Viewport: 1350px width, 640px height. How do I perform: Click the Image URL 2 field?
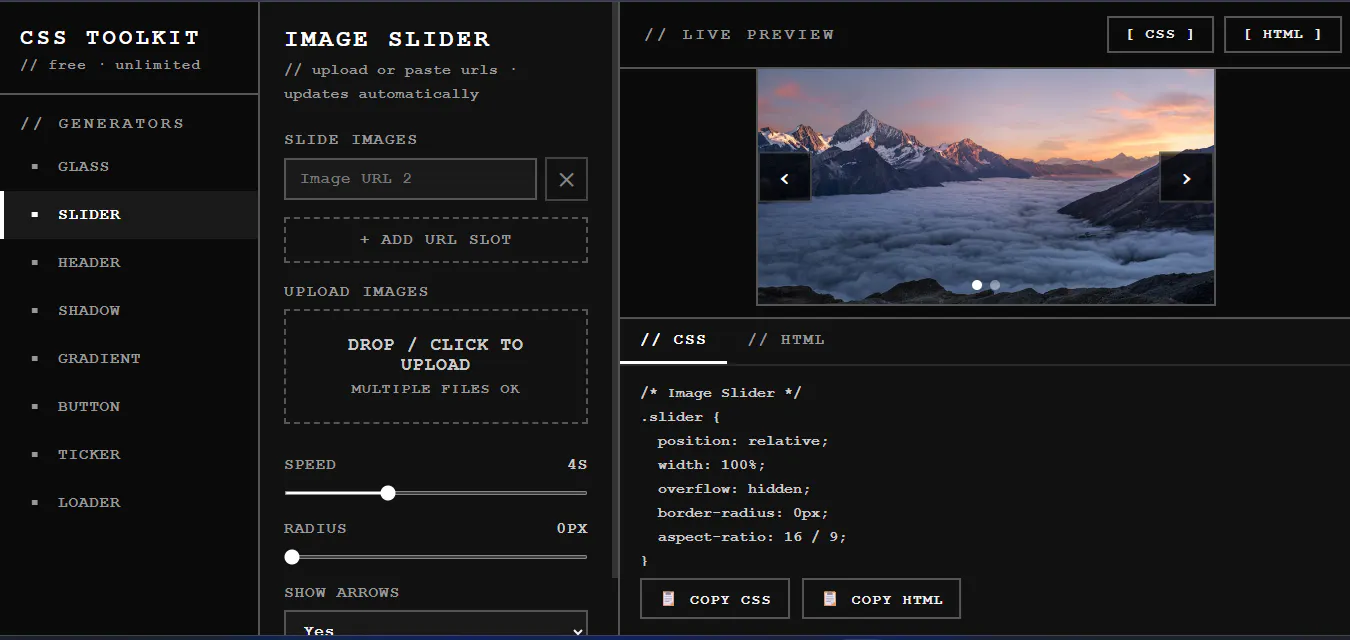[410, 179]
